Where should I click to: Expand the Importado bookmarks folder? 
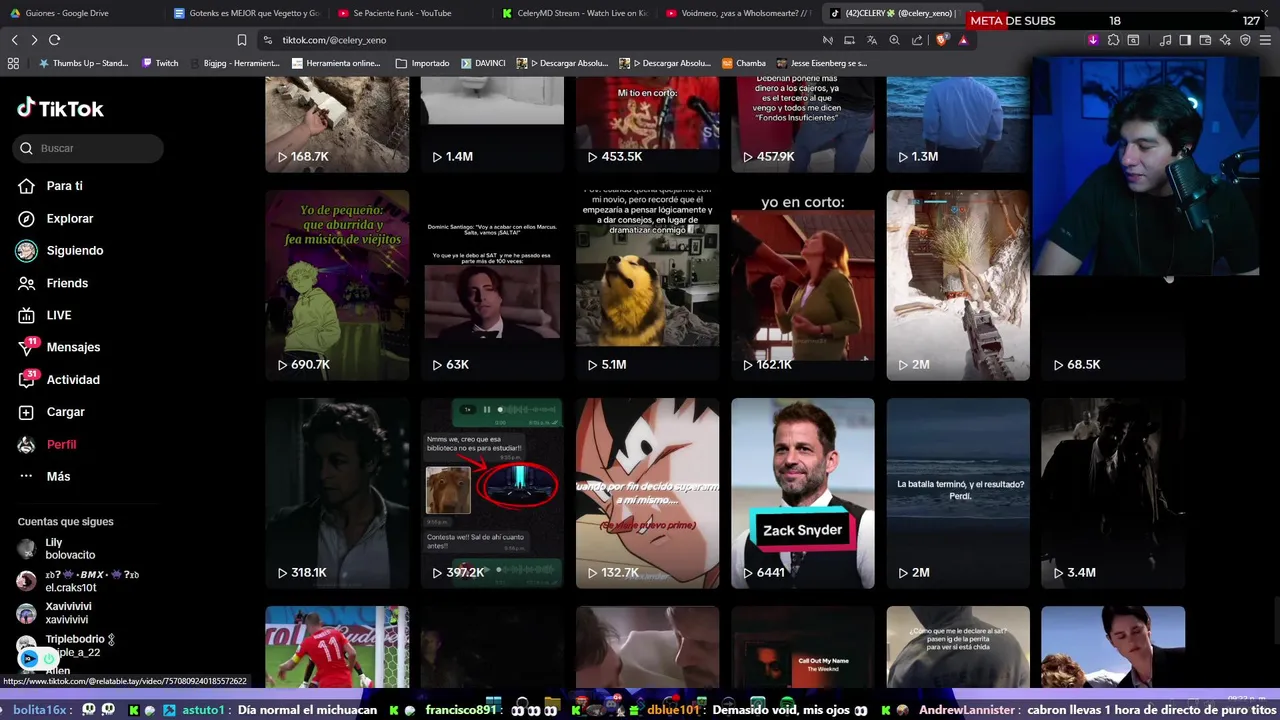pos(423,63)
